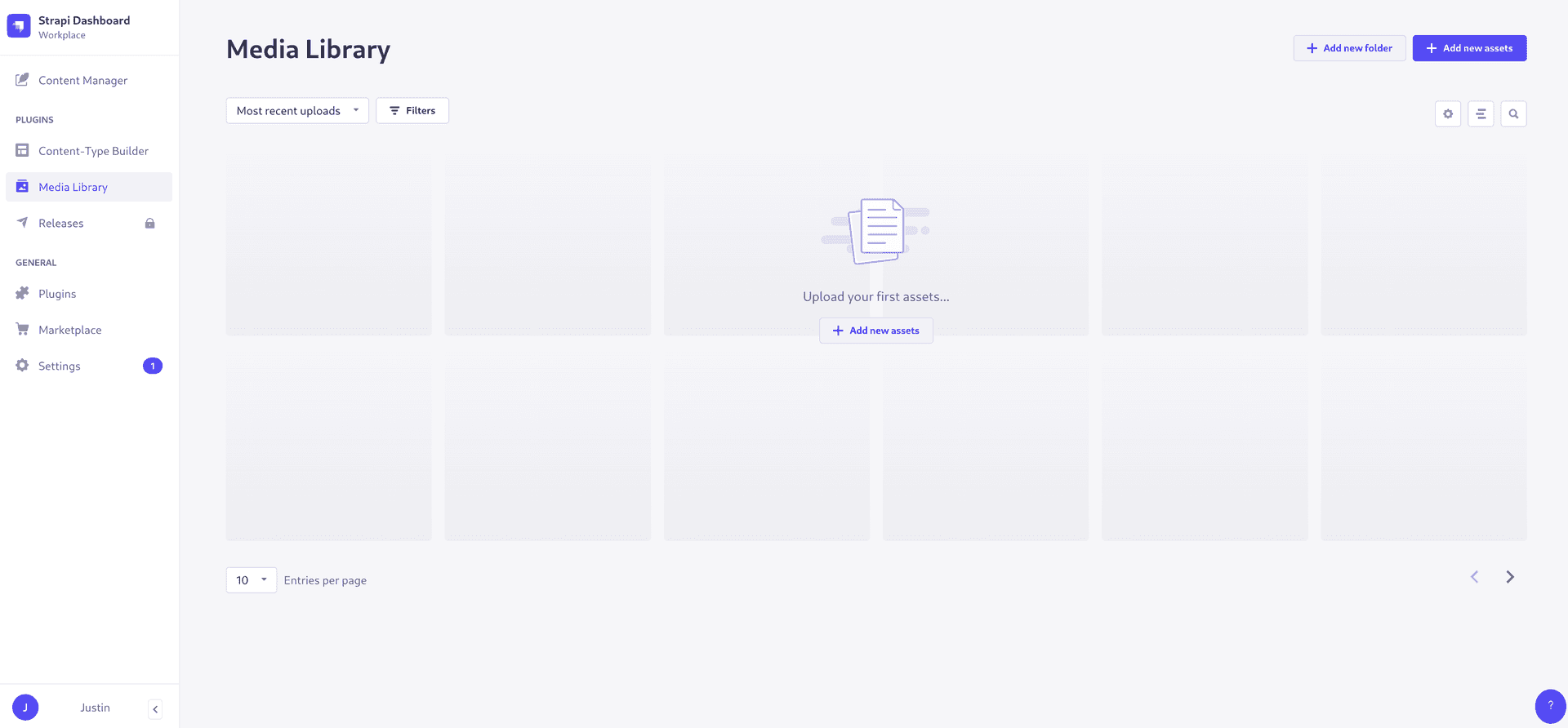
Task: Click the top Add new assets button
Action: pos(1469,48)
